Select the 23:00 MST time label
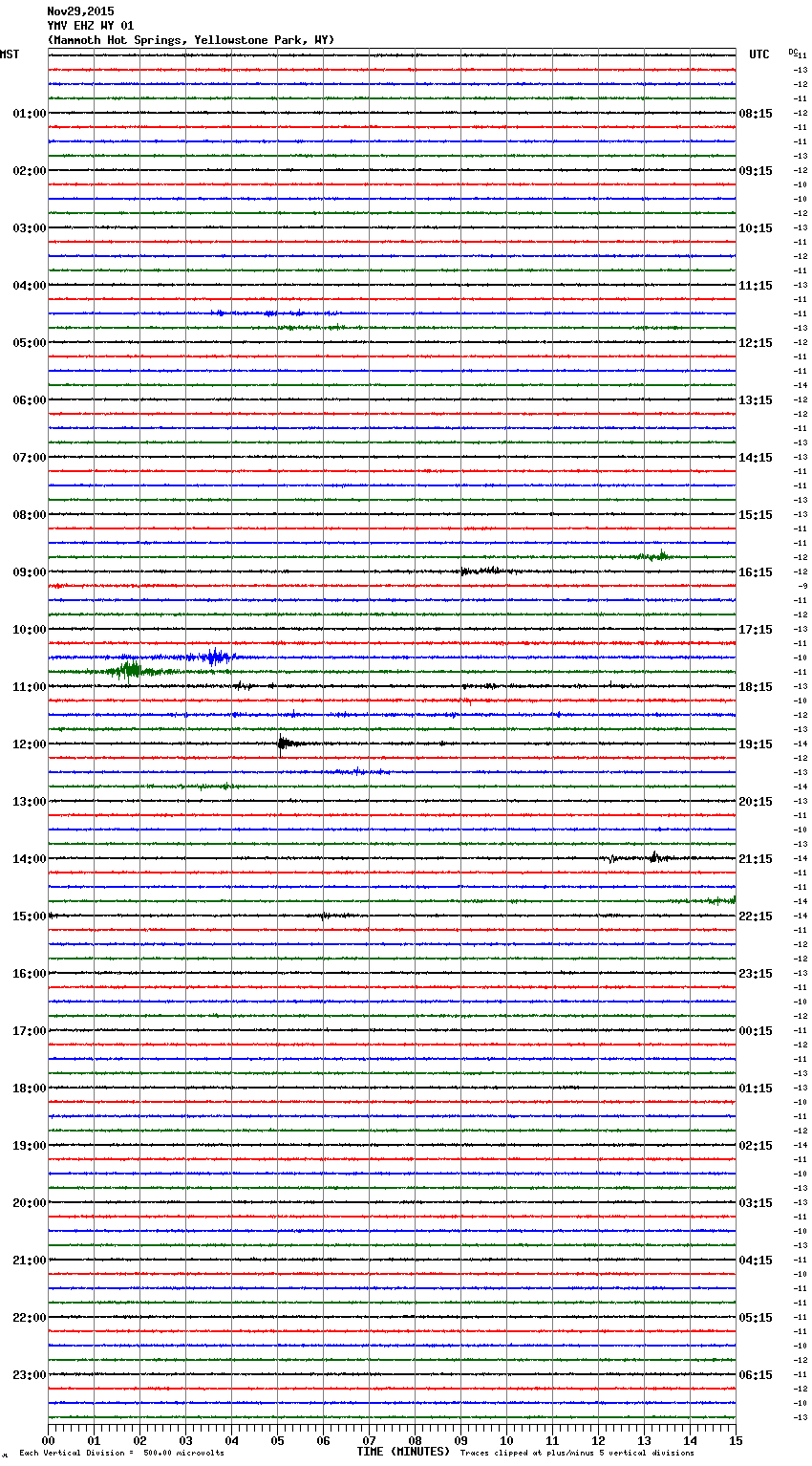 pyautogui.click(x=30, y=1375)
